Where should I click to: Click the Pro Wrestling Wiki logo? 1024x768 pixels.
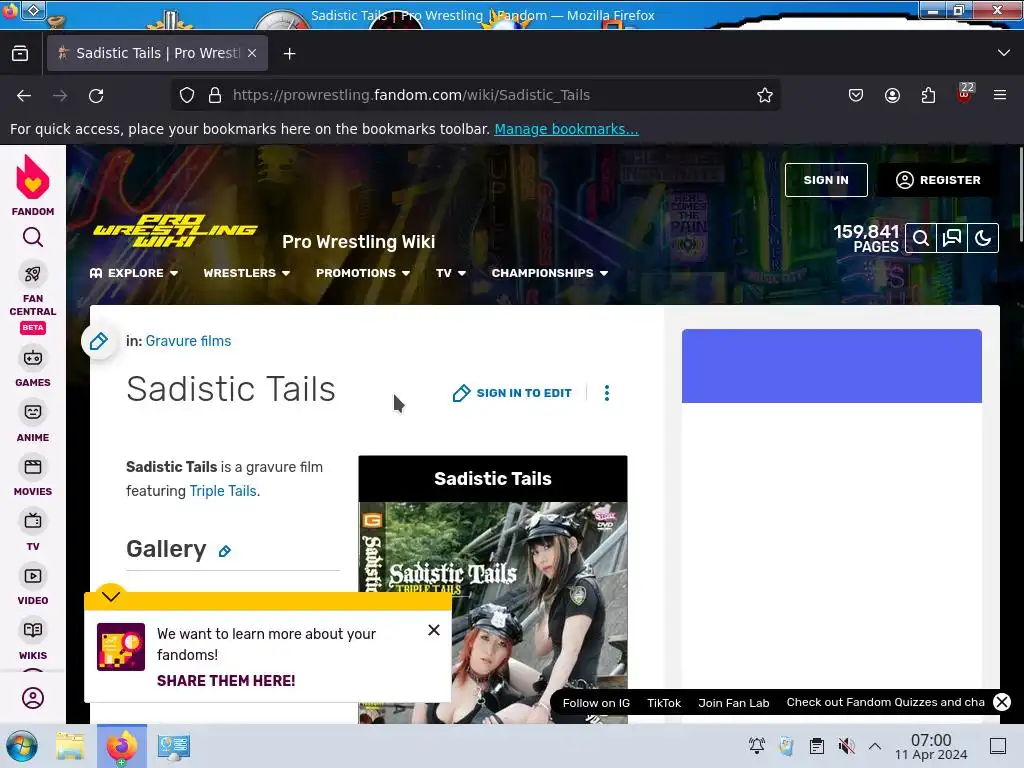click(175, 231)
